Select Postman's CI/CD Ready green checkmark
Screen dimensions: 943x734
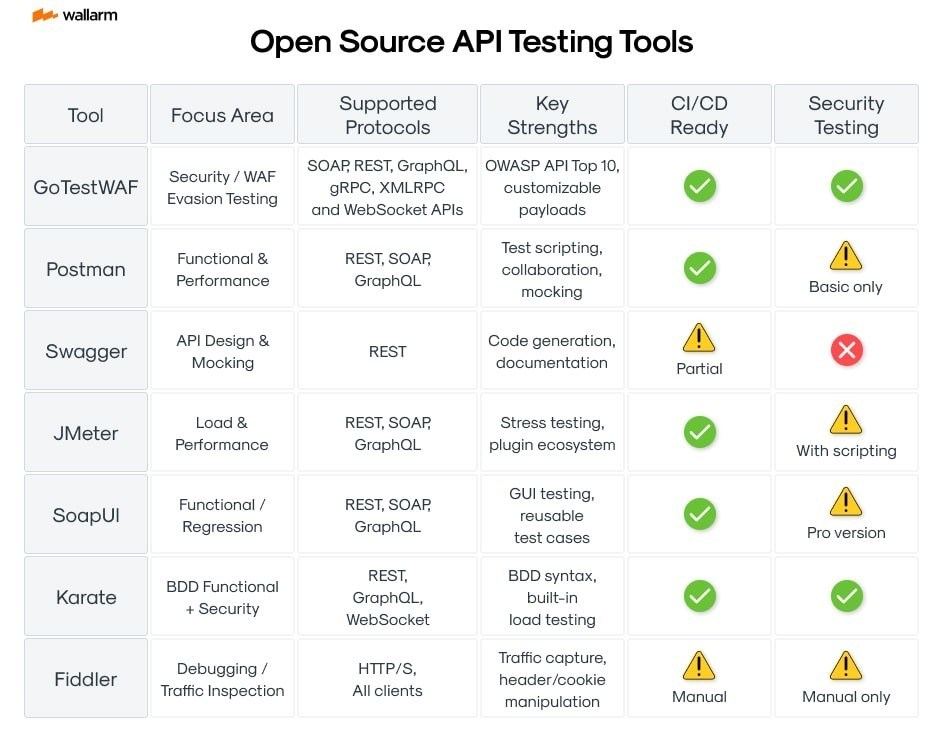click(x=699, y=268)
